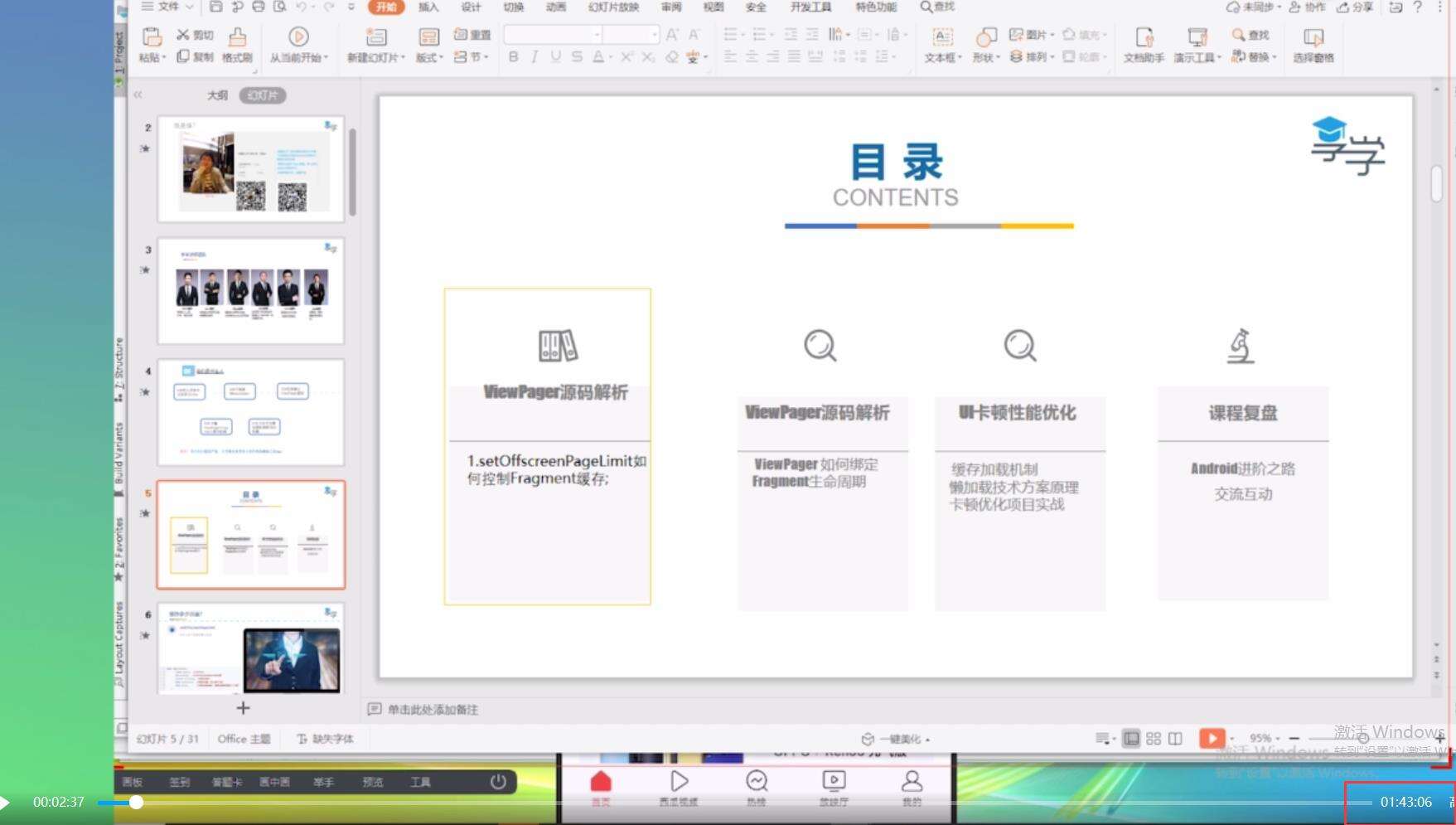Screen dimensions: 1456x825
Task: Toggle italic formatting
Action: pos(533,57)
